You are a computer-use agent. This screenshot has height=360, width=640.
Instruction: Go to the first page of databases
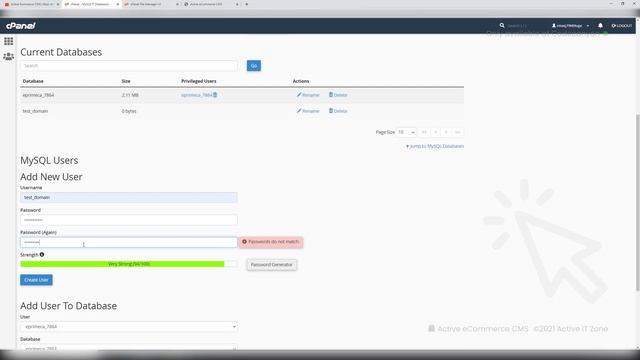pos(424,132)
